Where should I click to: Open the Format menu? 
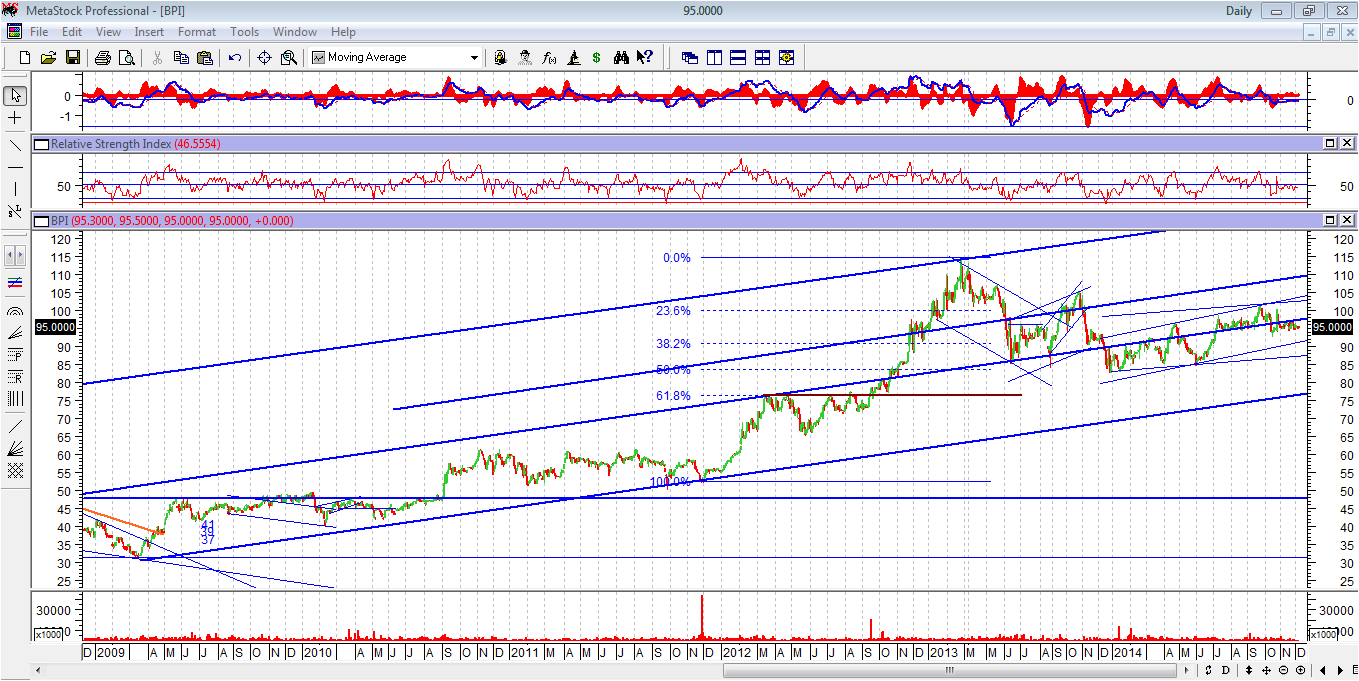point(196,31)
